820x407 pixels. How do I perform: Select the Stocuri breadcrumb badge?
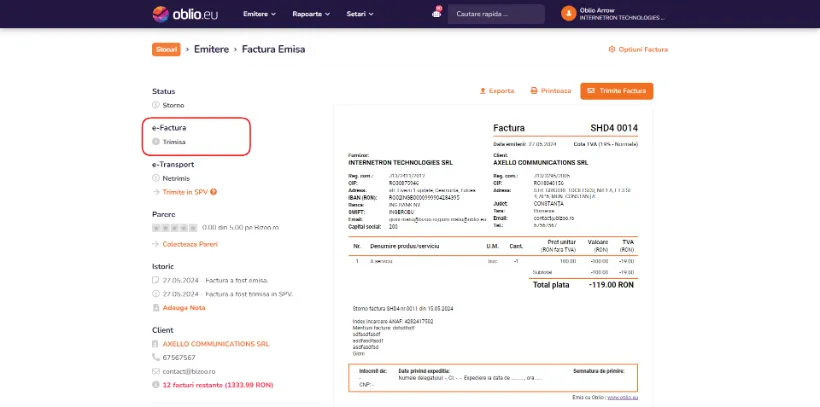coord(166,49)
